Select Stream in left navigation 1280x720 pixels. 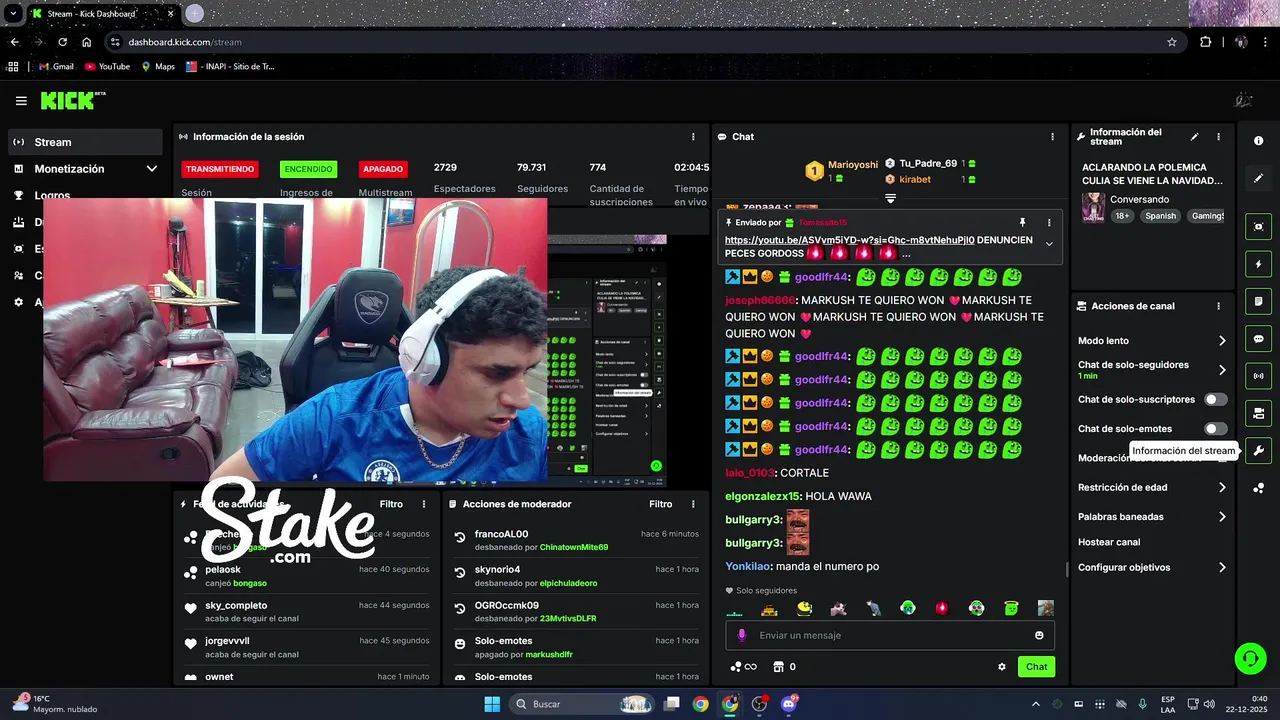click(x=85, y=142)
